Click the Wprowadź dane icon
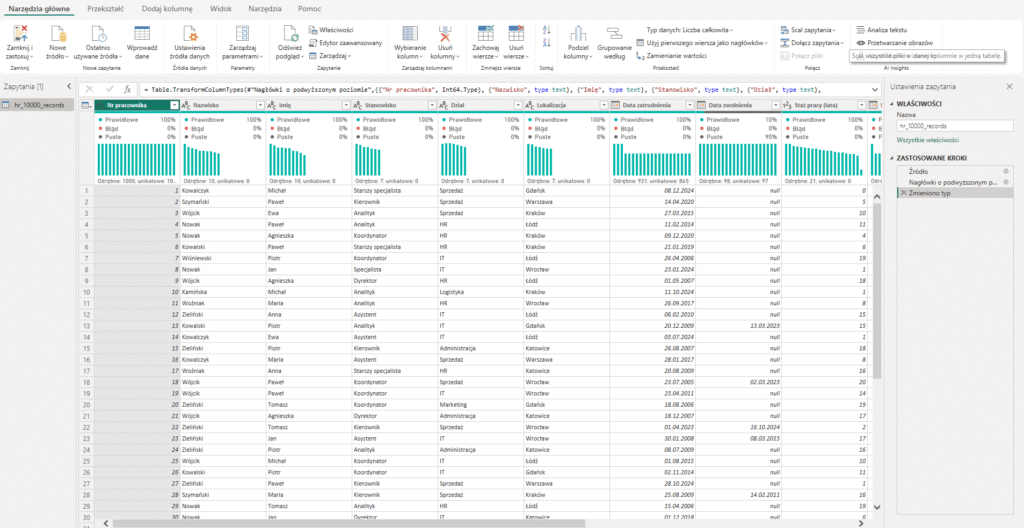The width and height of the screenshot is (1024, 528). point(142,33)
